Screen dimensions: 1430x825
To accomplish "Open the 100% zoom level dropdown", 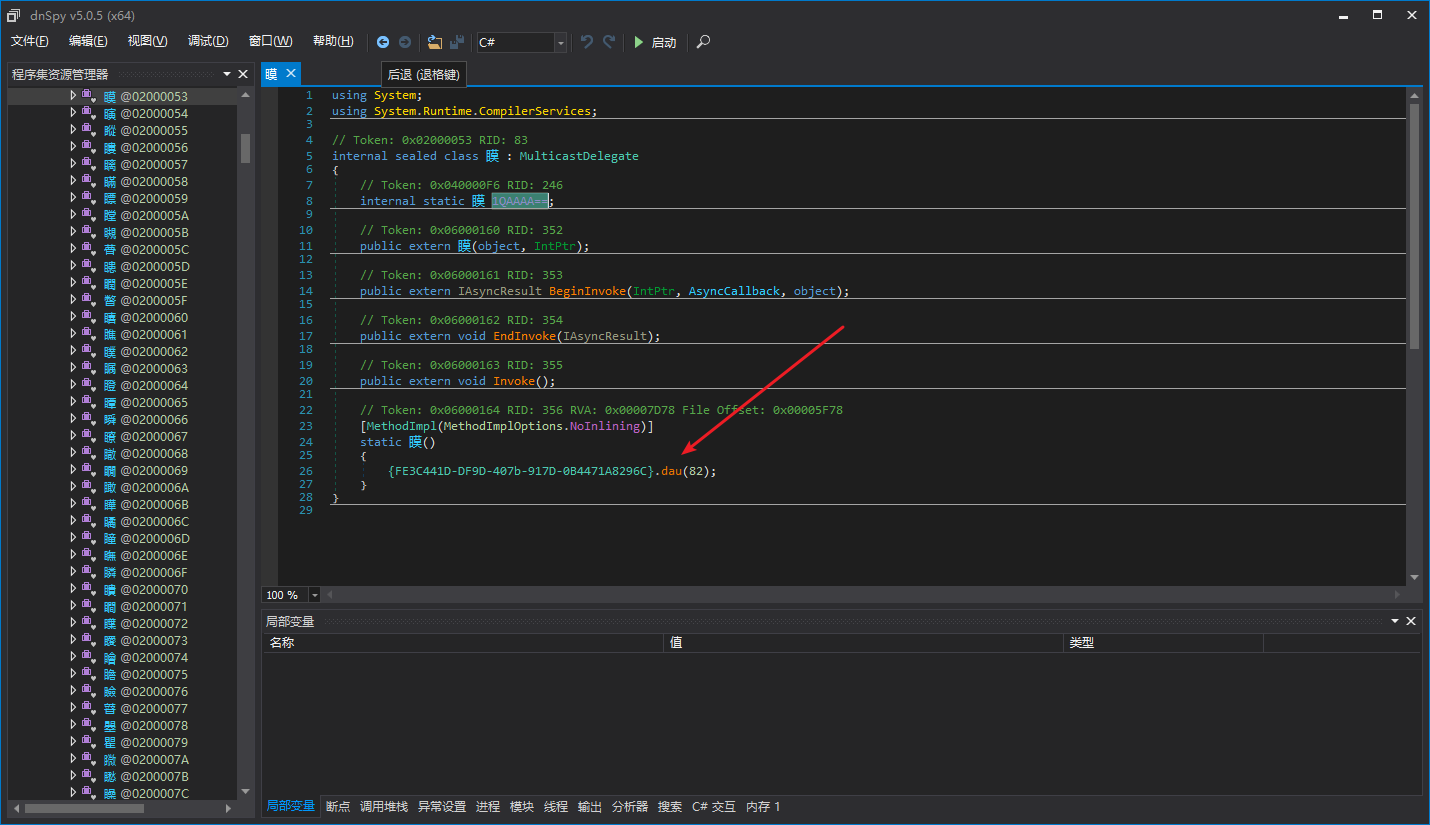I will (x=314, y=594).
